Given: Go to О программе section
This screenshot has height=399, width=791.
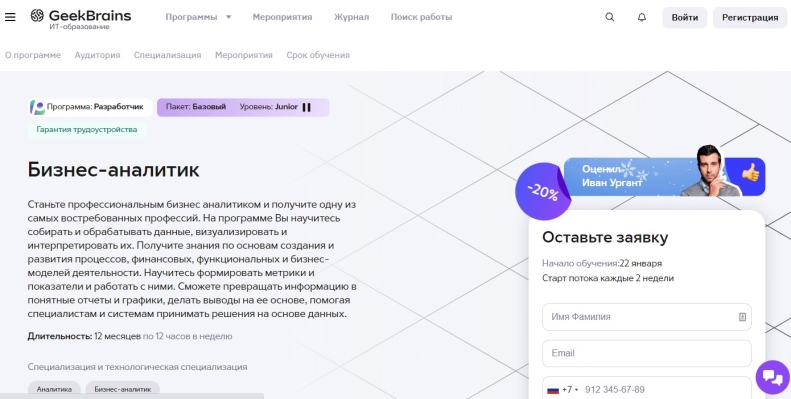Looking at the screenshot, I should pos(33,55).
